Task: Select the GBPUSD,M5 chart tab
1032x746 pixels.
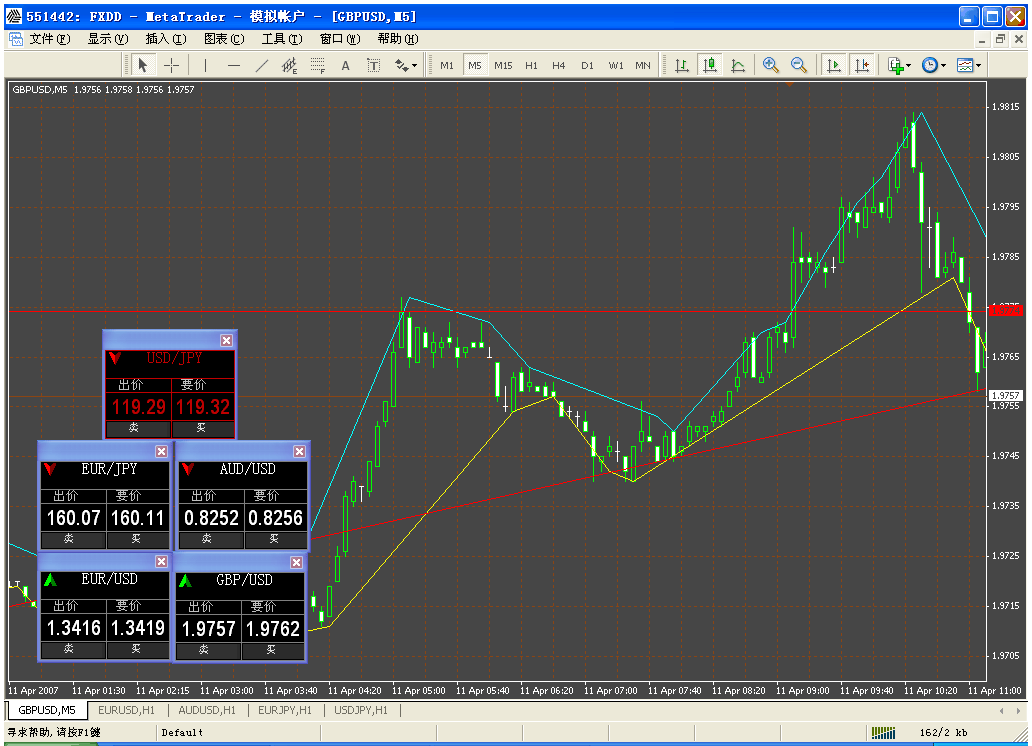Action: pos(47,710)
